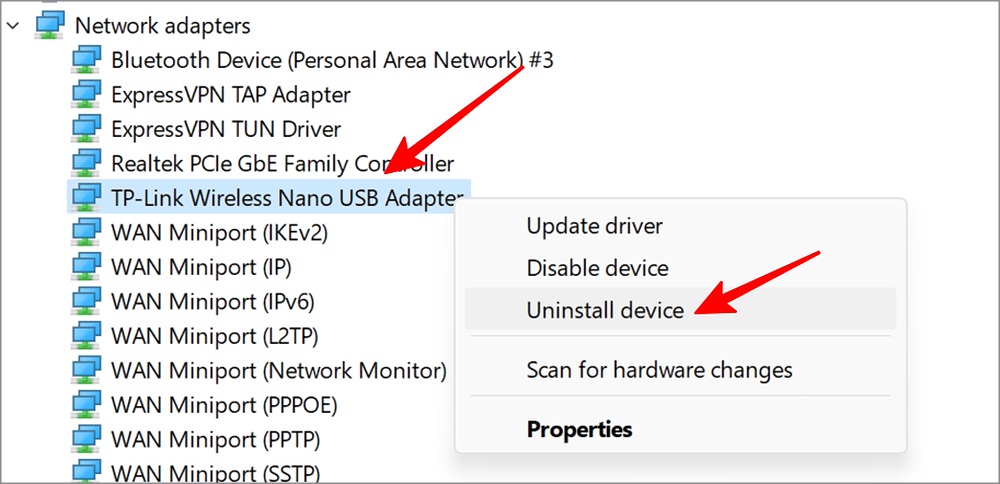Select WAN Miniport (SSTP) entry

215,472
